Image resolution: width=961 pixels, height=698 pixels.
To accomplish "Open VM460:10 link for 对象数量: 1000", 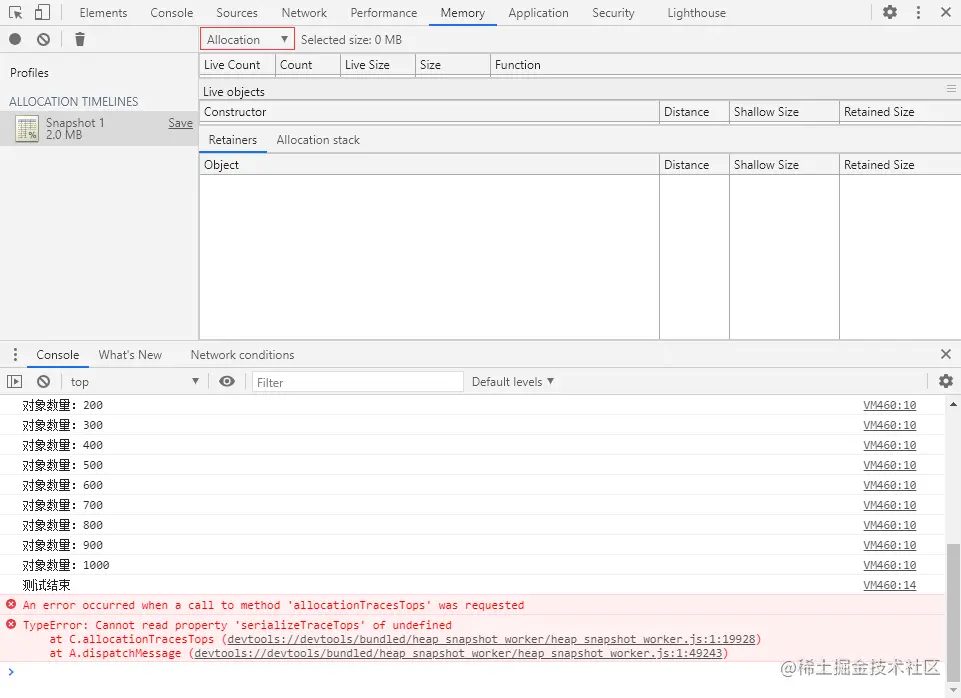I will click(x=889, y=564).
